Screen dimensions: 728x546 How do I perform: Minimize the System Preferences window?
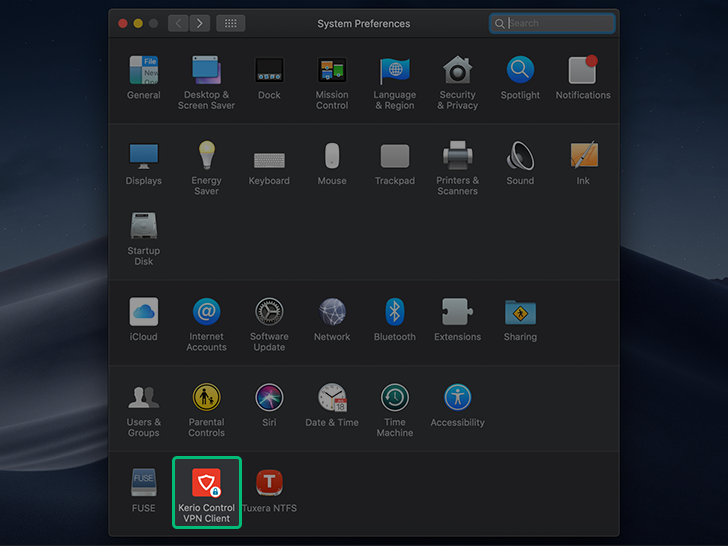click(x=138, y=23)
